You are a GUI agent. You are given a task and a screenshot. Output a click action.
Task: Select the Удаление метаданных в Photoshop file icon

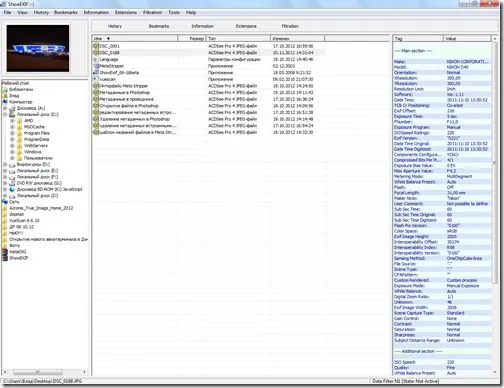point(96,119)
